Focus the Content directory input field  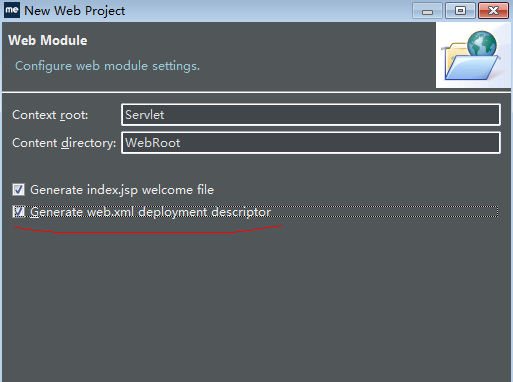pyautogui.click(x=311, y=143)
